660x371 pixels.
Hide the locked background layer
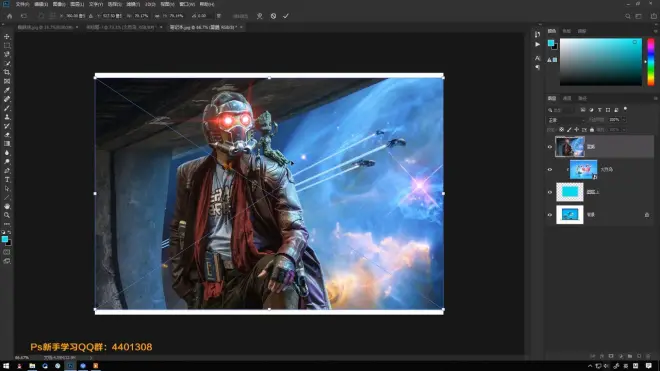coord(550,215)
